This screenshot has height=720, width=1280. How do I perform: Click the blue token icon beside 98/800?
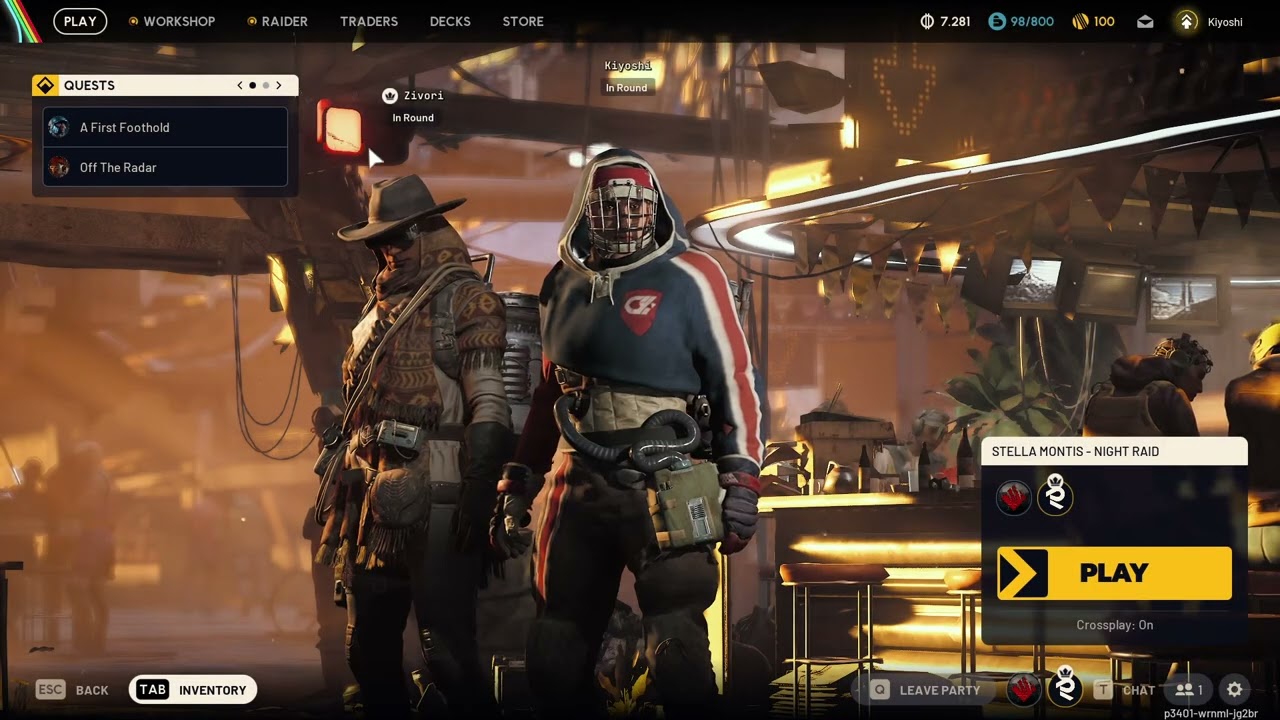point(996,21)
